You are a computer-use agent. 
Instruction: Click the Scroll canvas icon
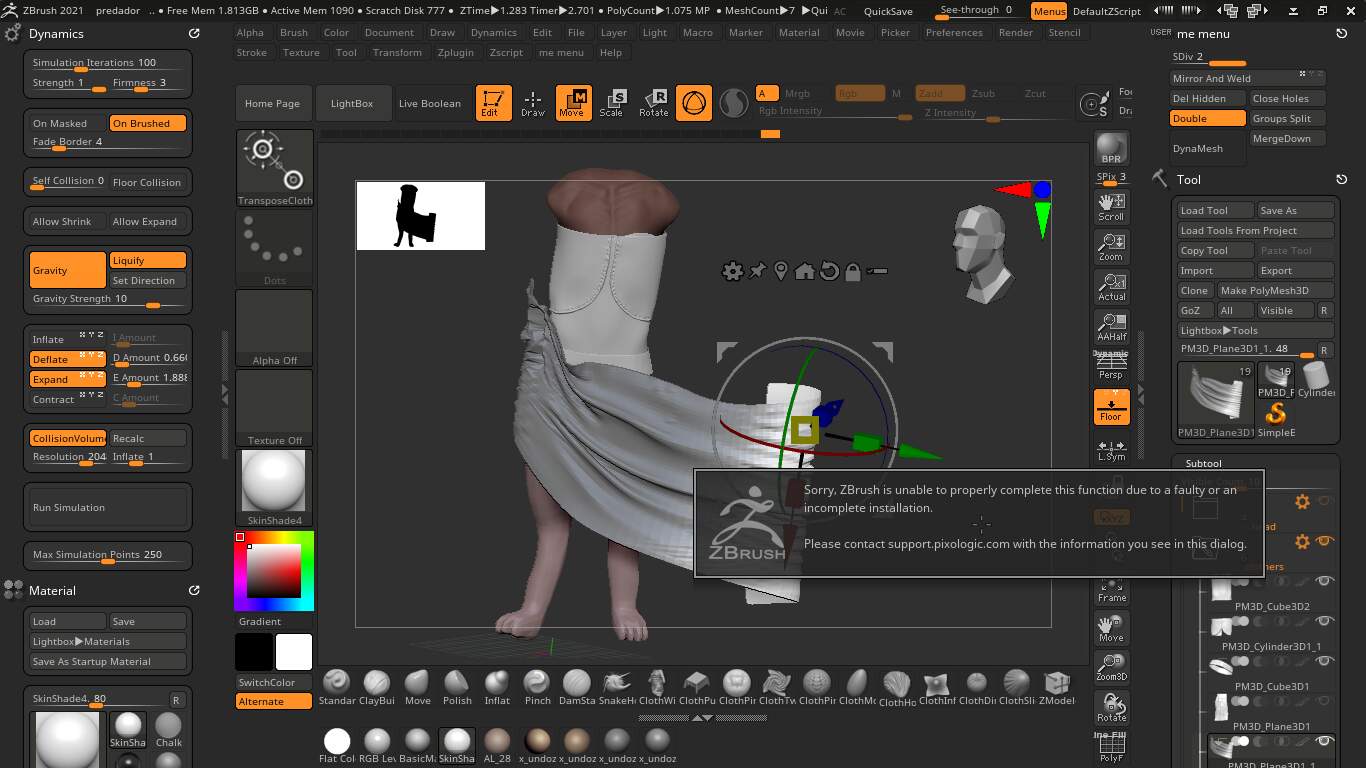(1111, 207)
